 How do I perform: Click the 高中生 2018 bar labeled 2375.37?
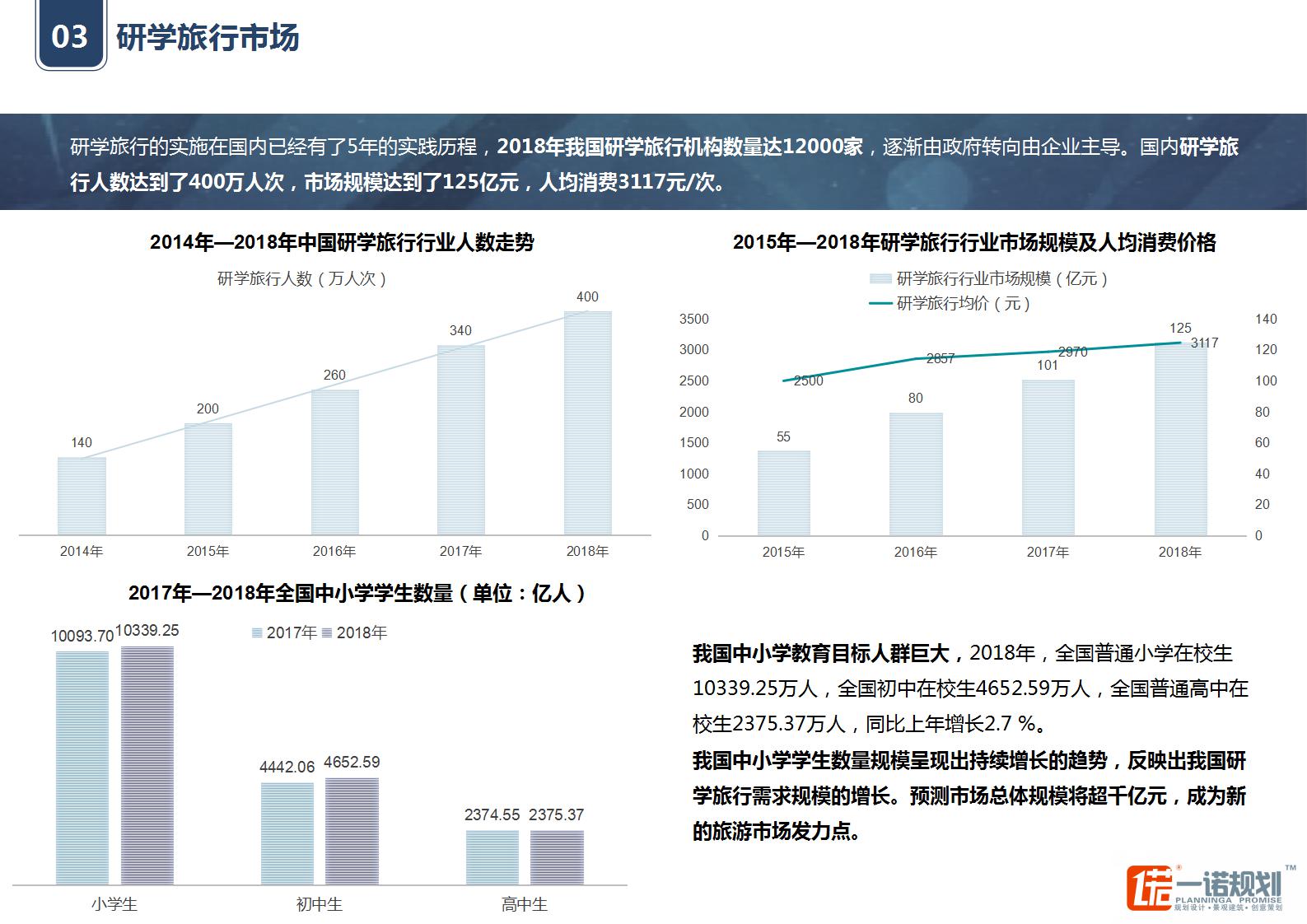coord(557,857)
